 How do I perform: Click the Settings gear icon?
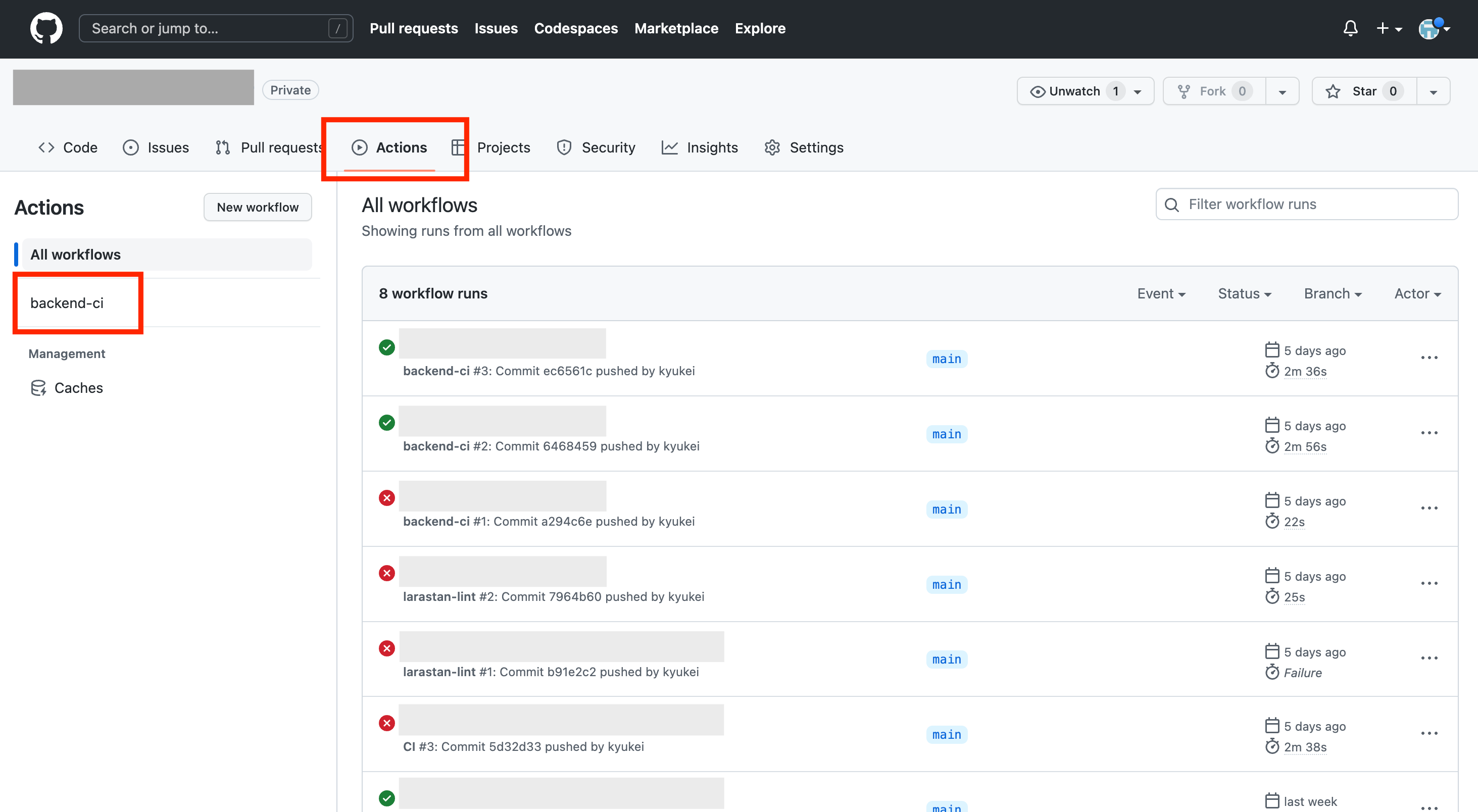click(772, 147)
